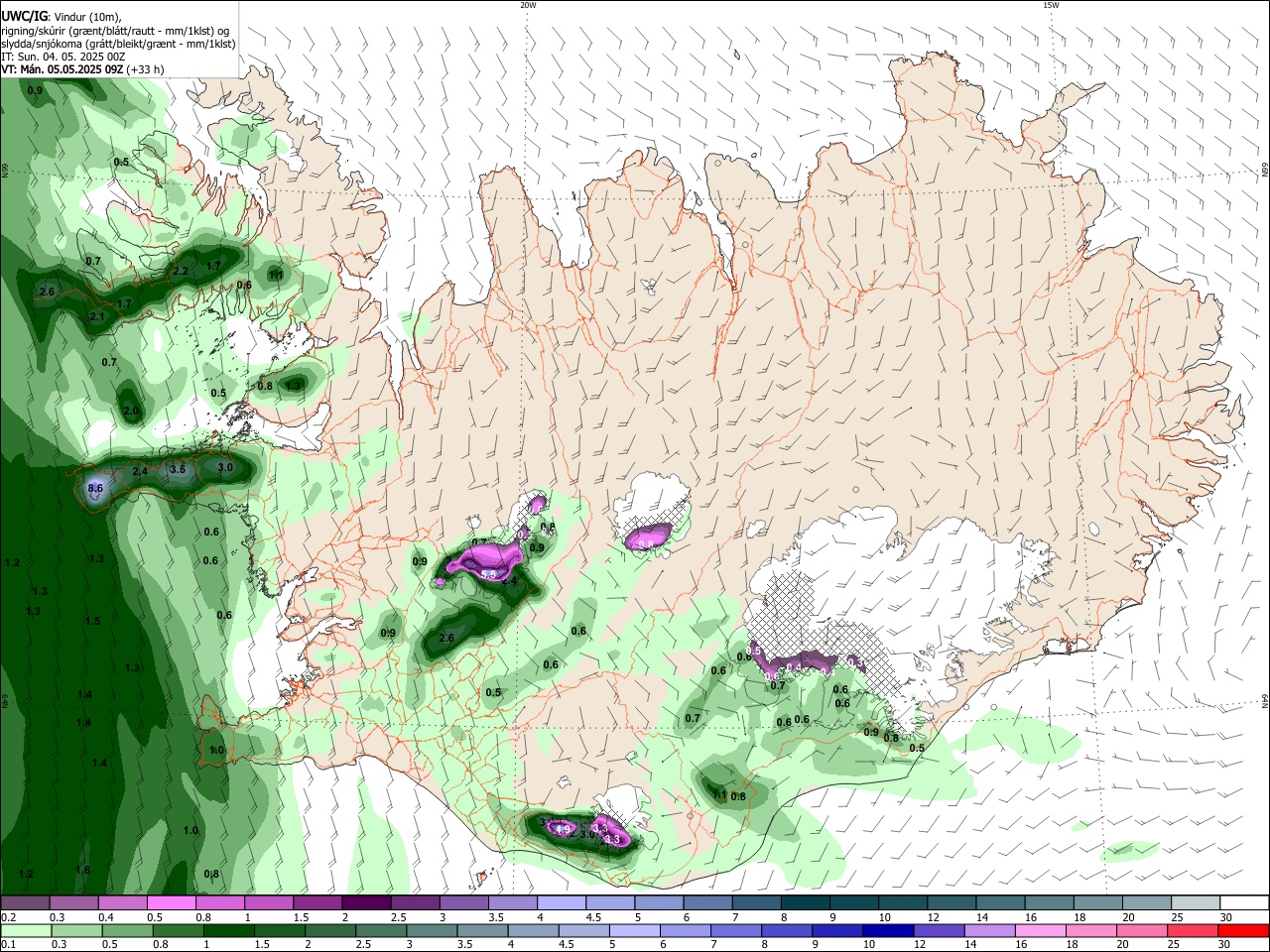
Task: Click the '4.9' value near the south coast
Action: pos(563,829)
